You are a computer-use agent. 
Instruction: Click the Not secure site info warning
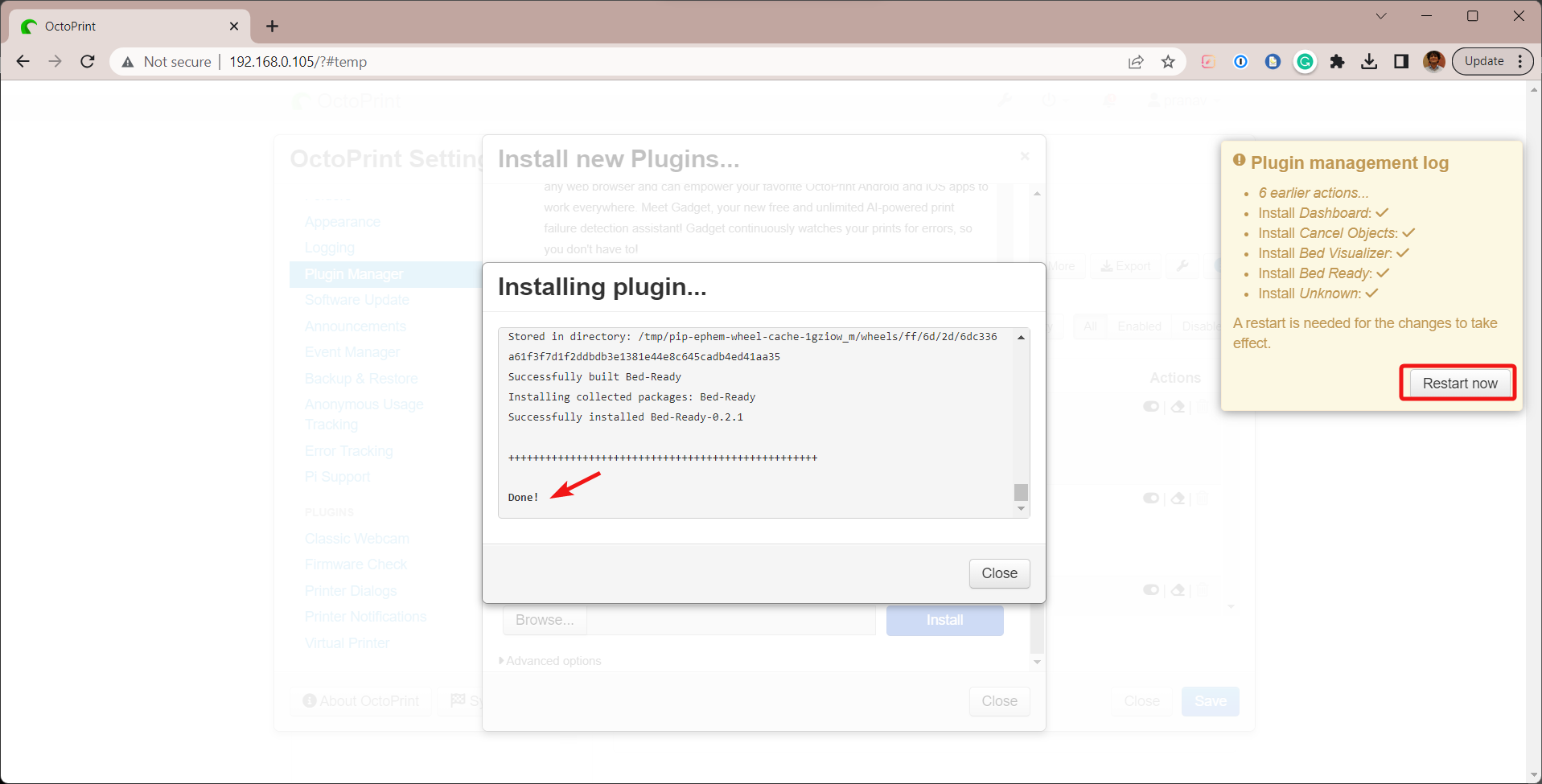pyautogui.click(x=167, y=62)
